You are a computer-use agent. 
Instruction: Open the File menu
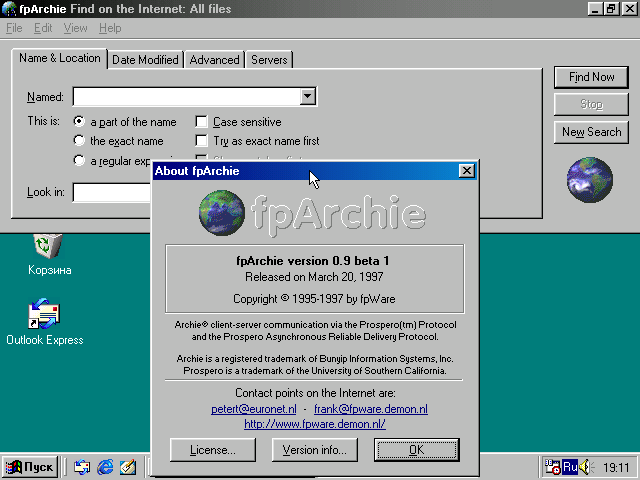[14, 28]
